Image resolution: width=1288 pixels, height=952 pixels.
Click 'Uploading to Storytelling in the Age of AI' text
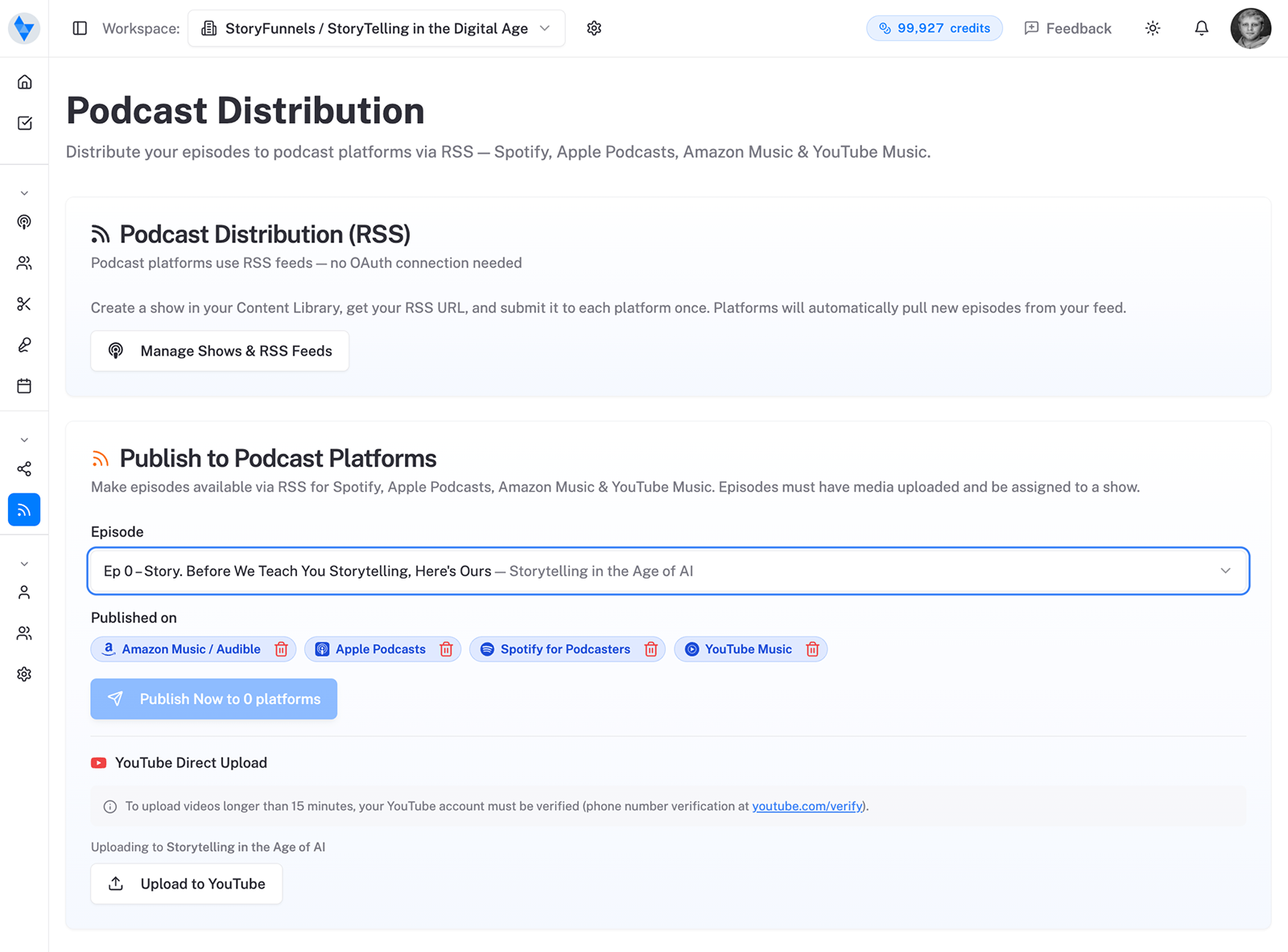coord(208,847)
